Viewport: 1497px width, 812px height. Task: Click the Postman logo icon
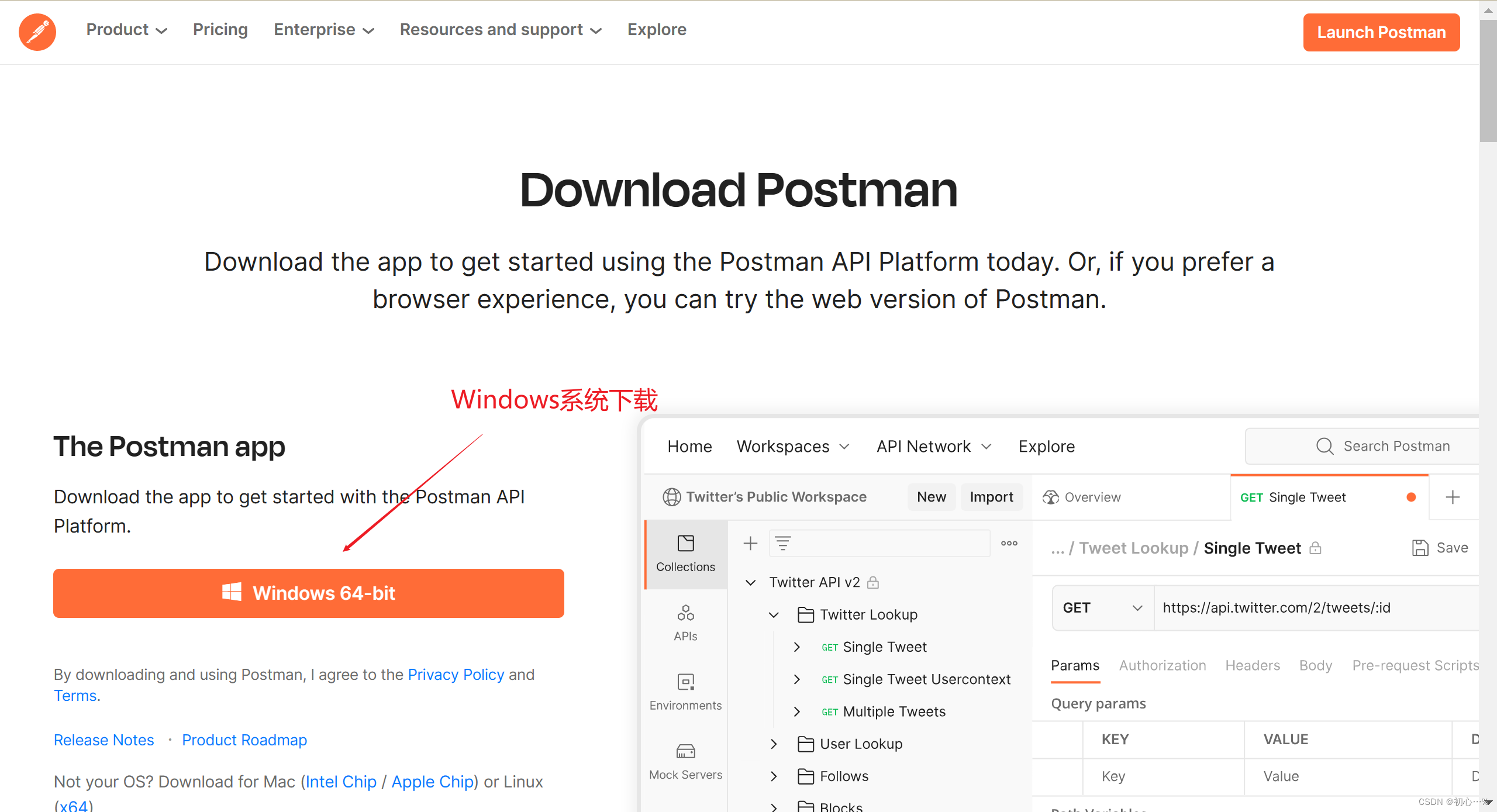tap(37, 32)
